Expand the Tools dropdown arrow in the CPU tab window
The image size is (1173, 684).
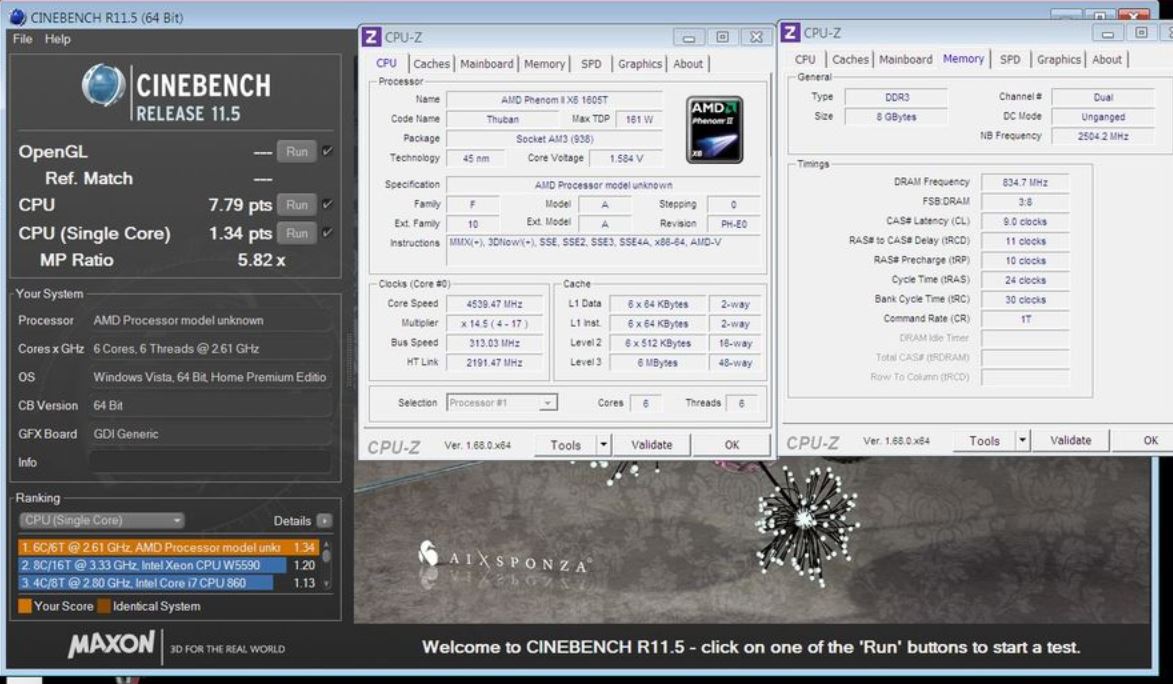[x=603, y=445]
